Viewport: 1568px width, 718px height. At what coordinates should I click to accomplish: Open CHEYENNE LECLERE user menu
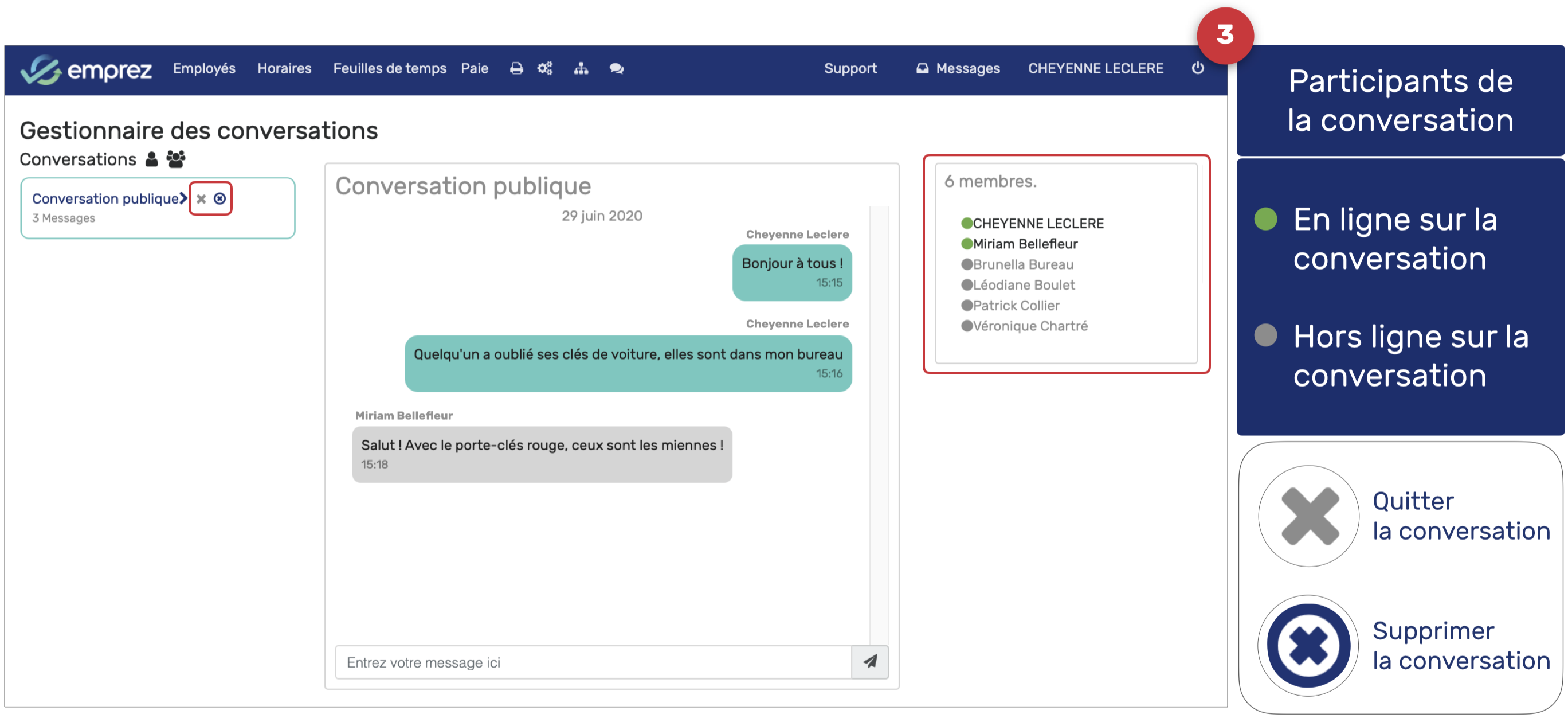1095,68
